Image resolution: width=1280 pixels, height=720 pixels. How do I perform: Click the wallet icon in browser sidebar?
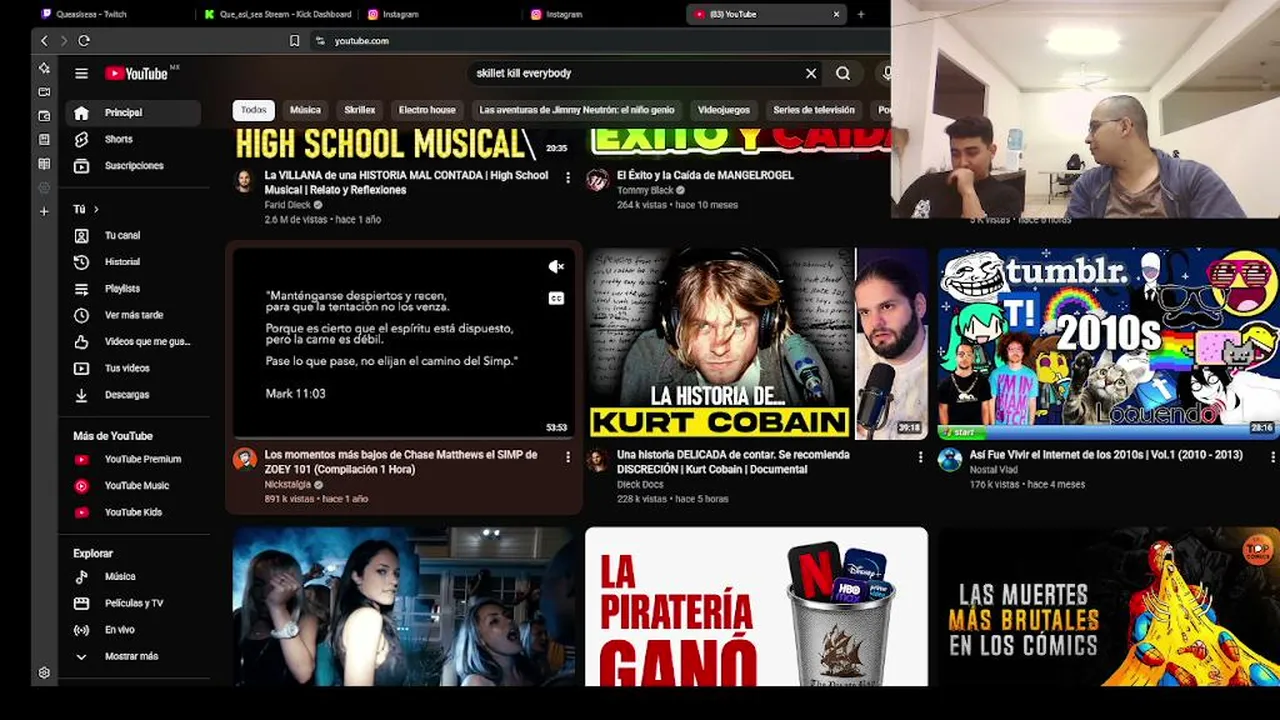coord(44,116)
